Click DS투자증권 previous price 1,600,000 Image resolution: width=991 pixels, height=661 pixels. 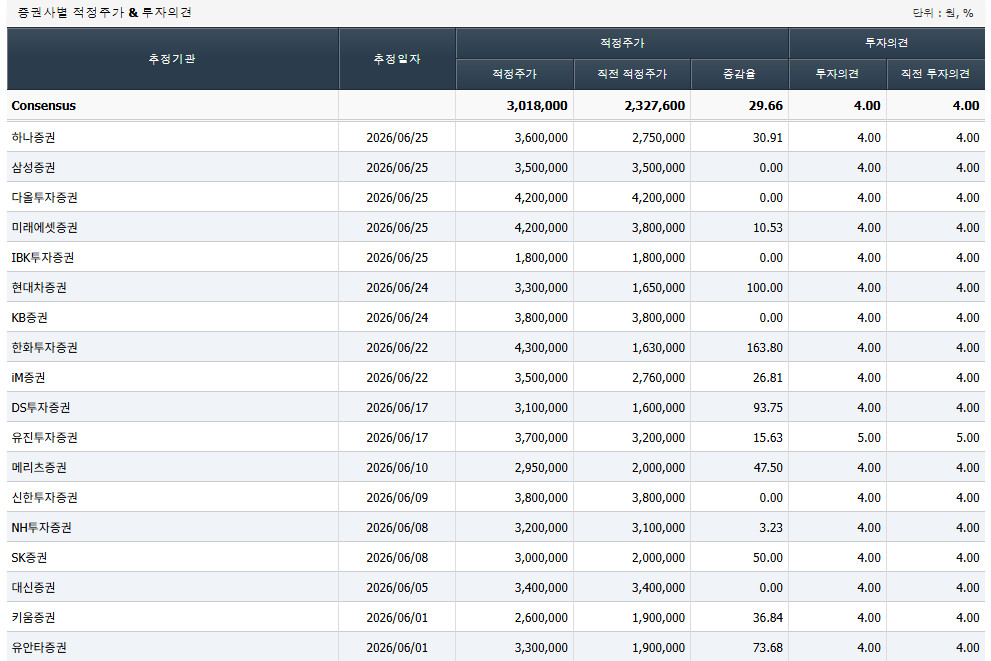click(659, 408)
